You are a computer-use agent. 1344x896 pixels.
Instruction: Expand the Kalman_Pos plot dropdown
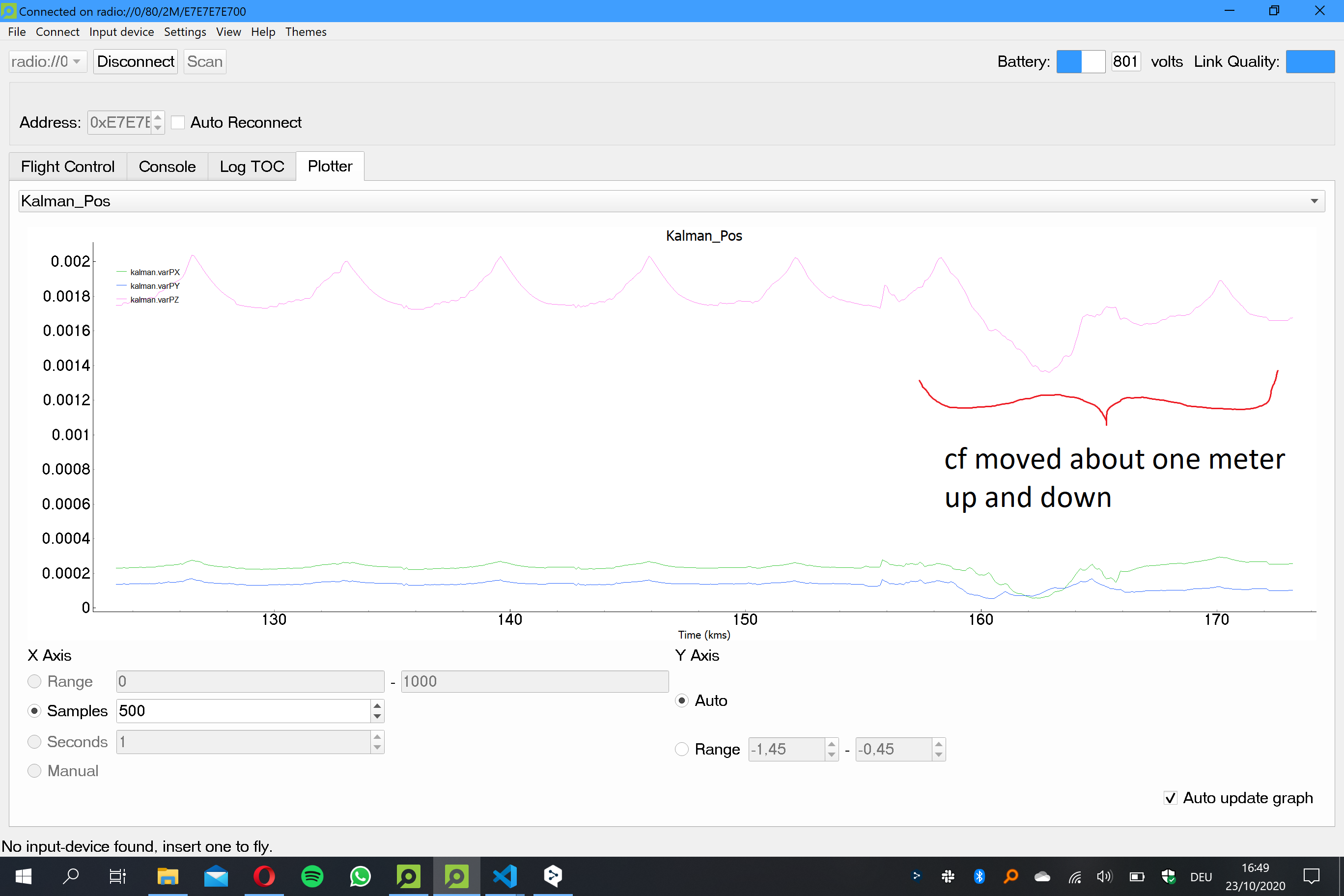click(1314, 201)
